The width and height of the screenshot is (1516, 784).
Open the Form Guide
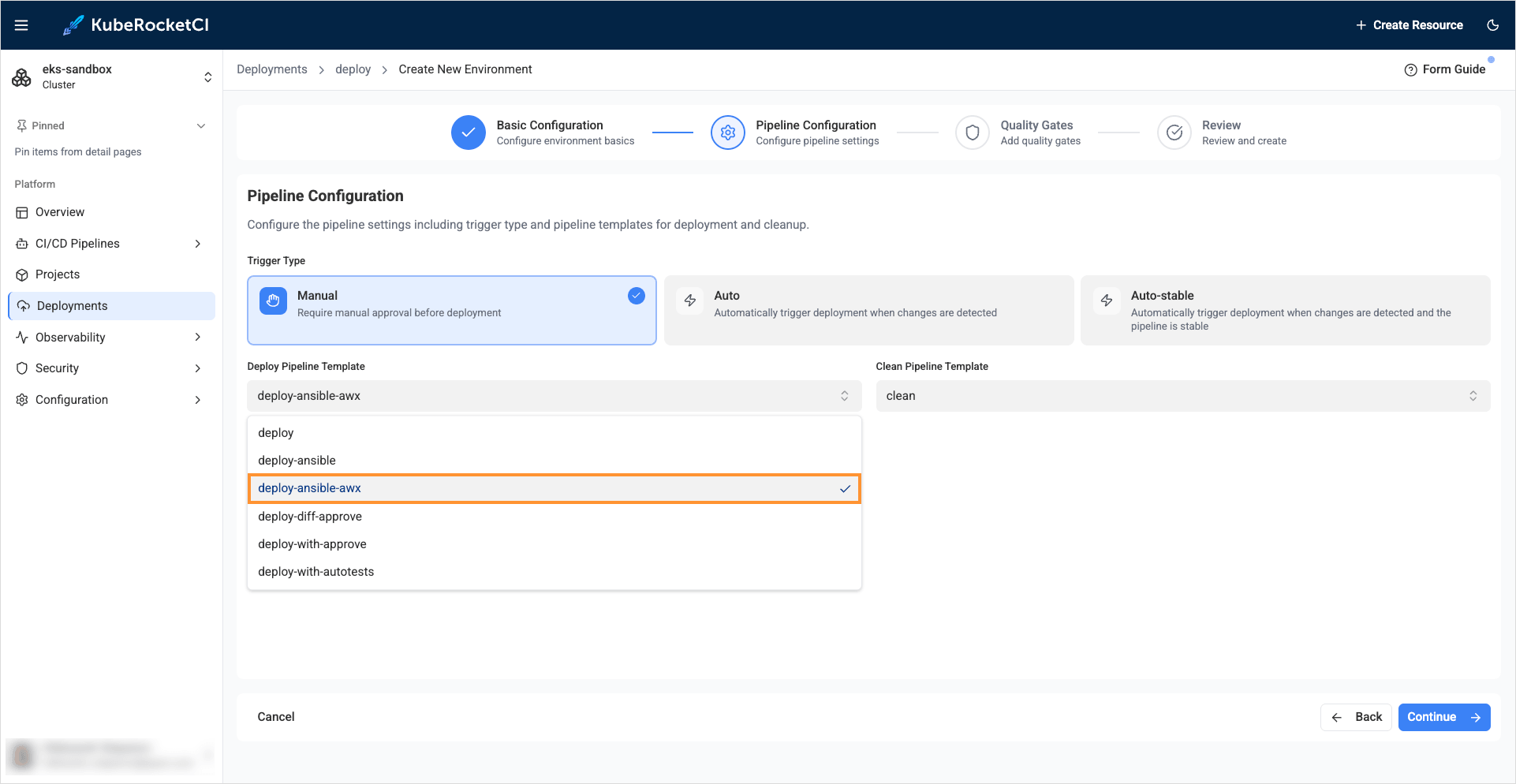point(1445,69)
